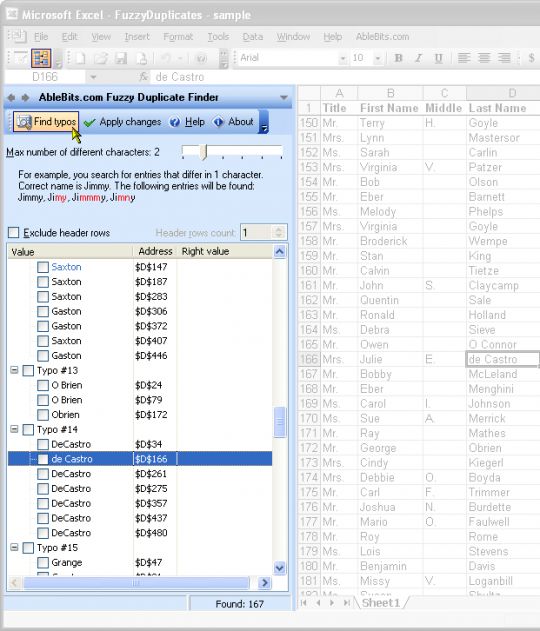Click the first sheet navigation arrow
The width and height of the screenshot is (540, 631).
click(304, 603)
